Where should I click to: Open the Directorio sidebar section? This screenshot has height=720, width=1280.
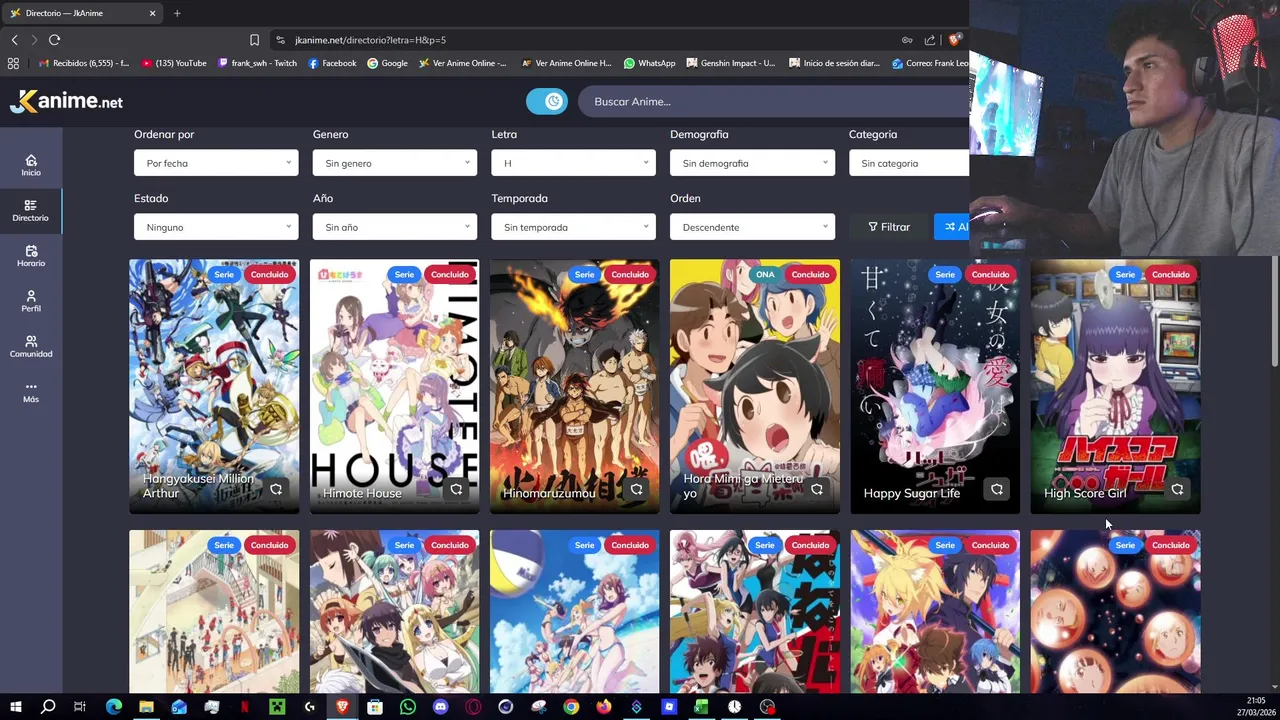coord(31,210)
